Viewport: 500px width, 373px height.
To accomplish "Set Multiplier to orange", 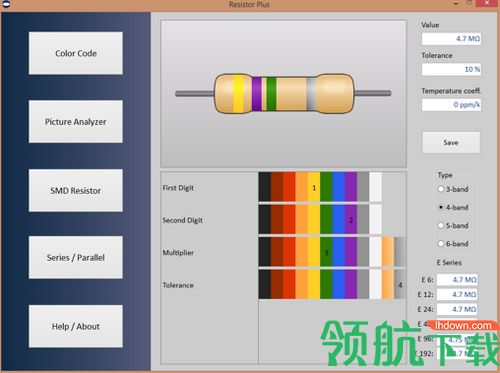I will (x=302, y=252).
